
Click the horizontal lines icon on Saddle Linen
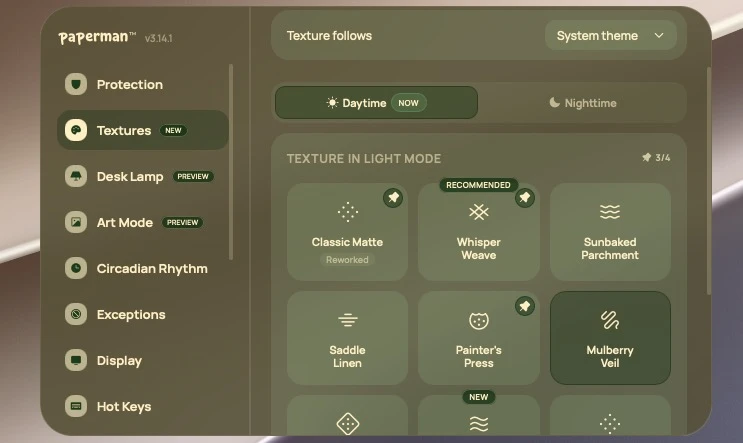(347, 320)
